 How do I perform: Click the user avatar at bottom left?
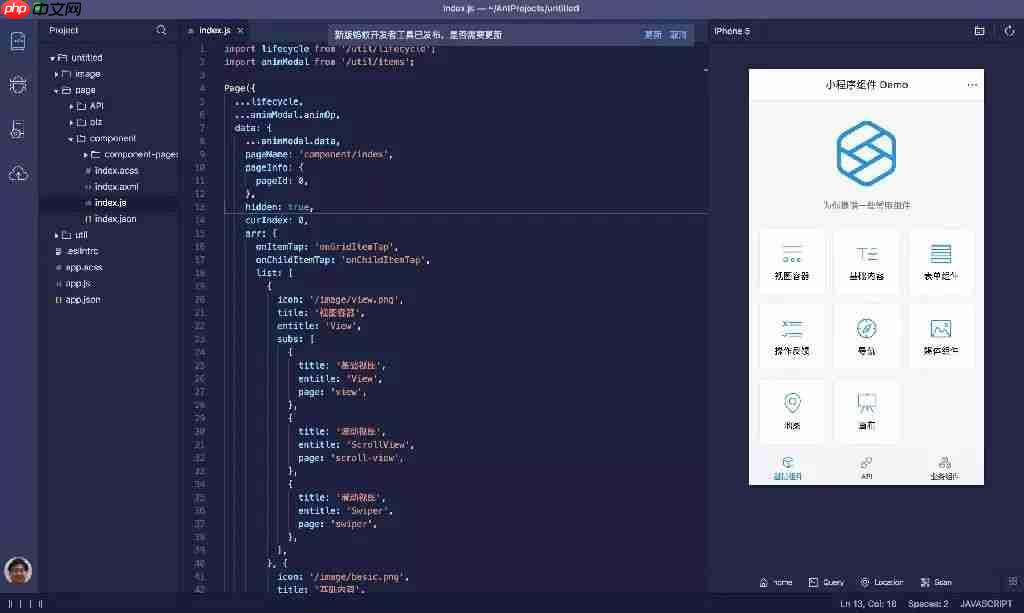(17, 571)
